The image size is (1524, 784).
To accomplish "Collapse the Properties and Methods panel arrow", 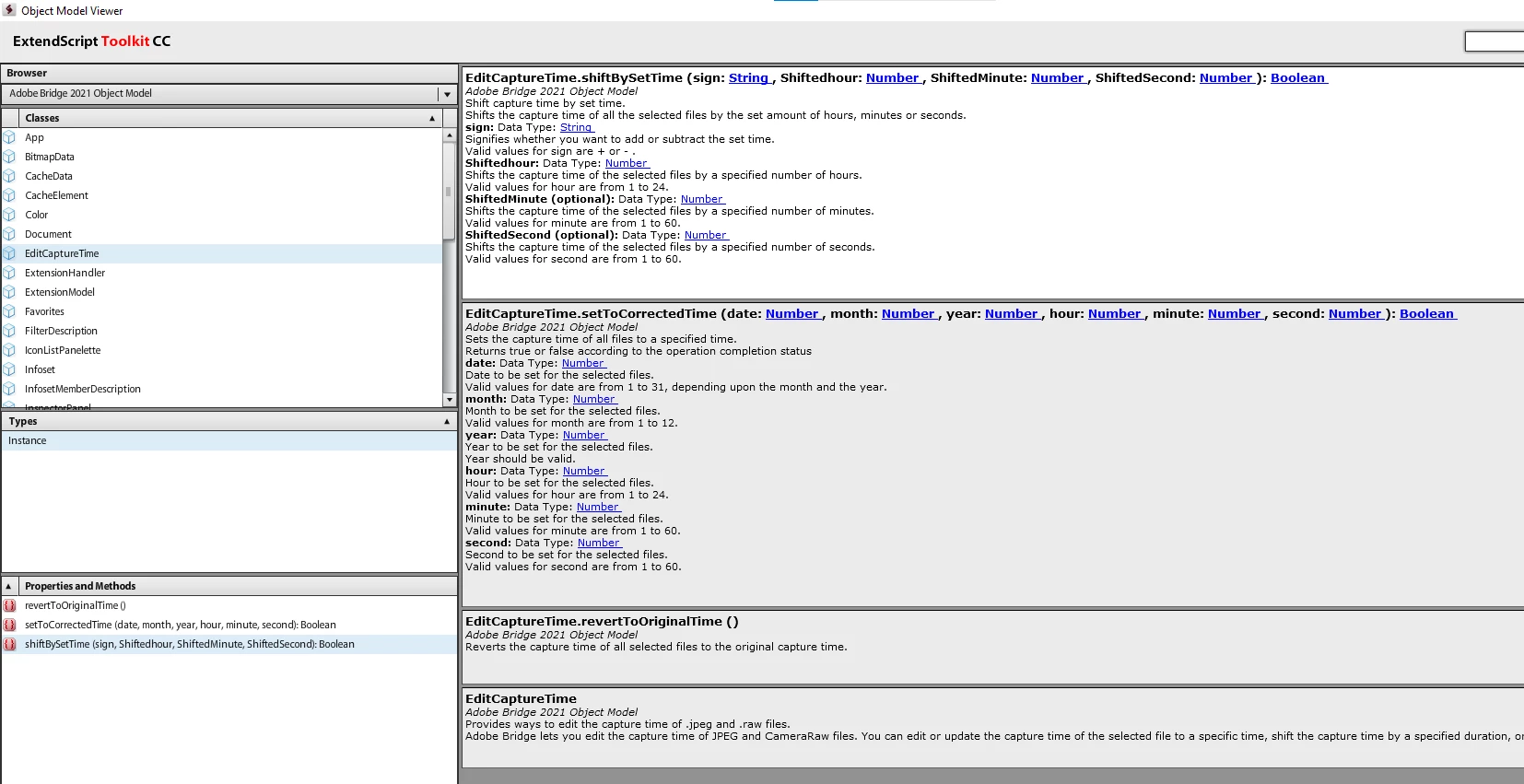I will (x=8, y=586).
